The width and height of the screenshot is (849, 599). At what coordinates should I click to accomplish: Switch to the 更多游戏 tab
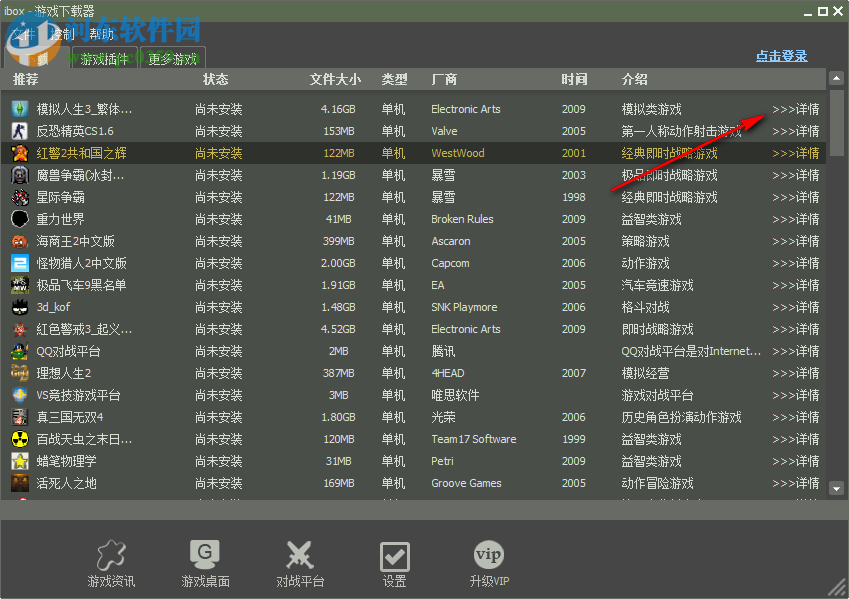(x=171, y=58)
